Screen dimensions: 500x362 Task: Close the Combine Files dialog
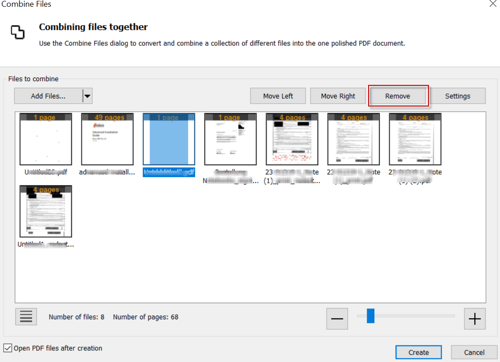point(493,4)
